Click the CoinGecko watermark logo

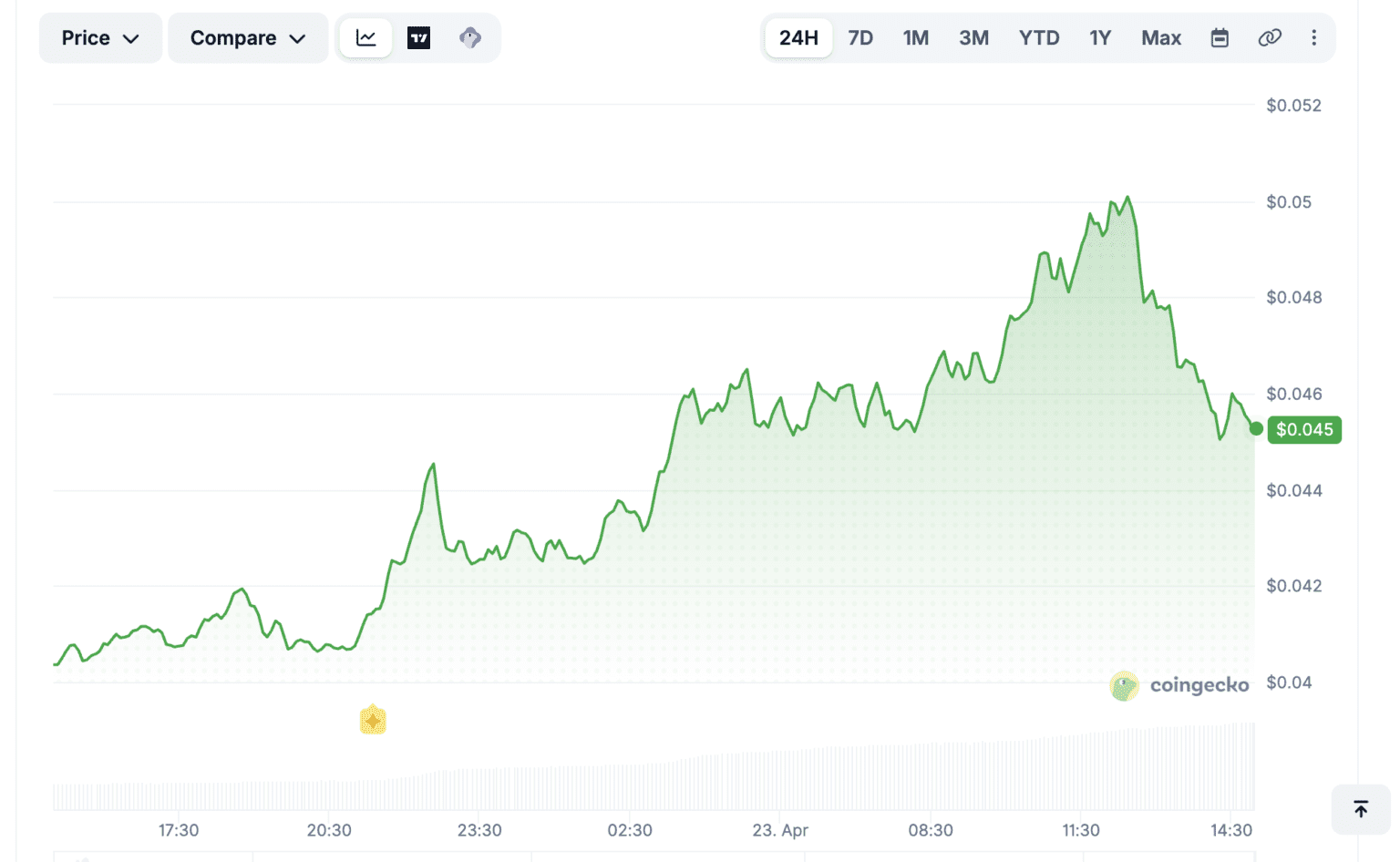pyautogui.click(x=1179, y=685)
